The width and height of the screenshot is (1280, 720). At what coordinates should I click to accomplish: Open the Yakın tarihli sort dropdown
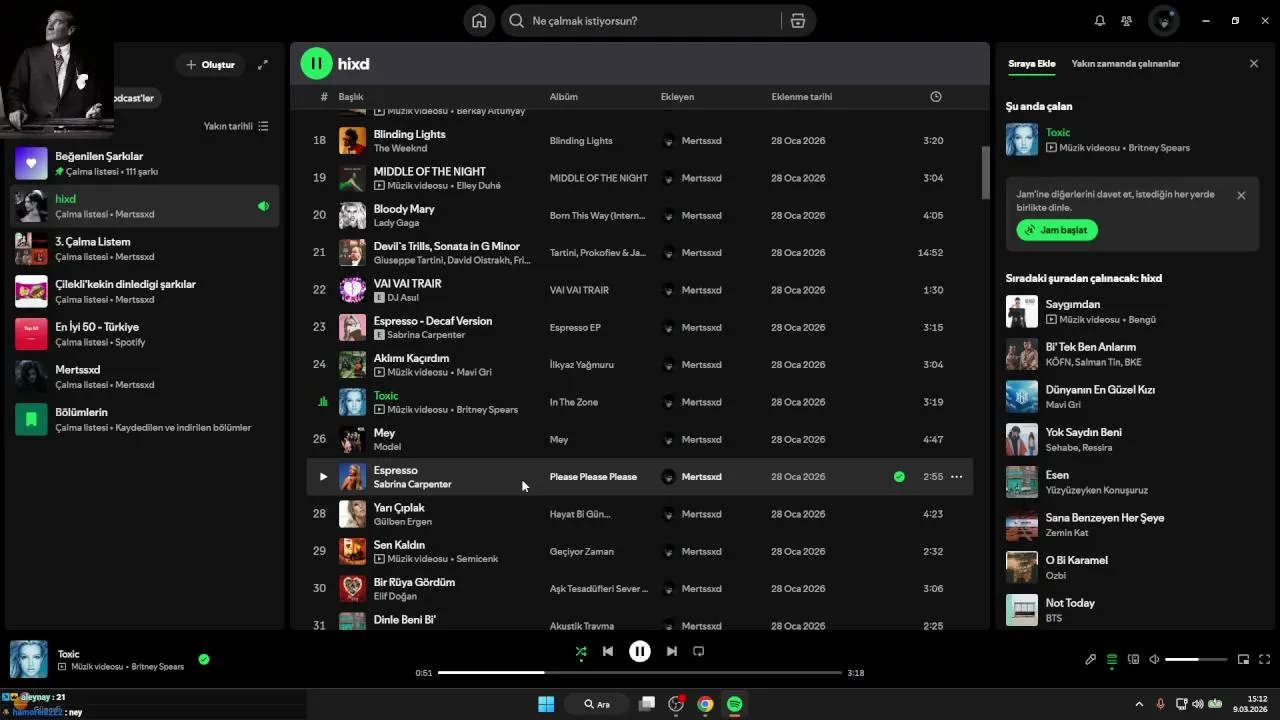coord(236,126)
